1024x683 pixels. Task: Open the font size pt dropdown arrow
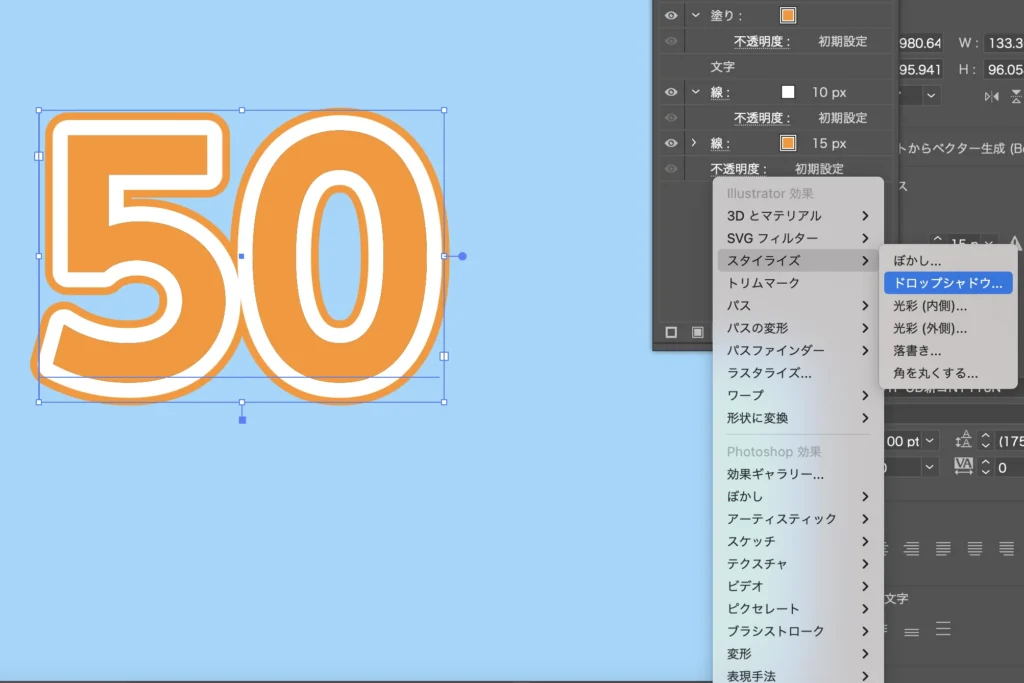tap(931, 440)
